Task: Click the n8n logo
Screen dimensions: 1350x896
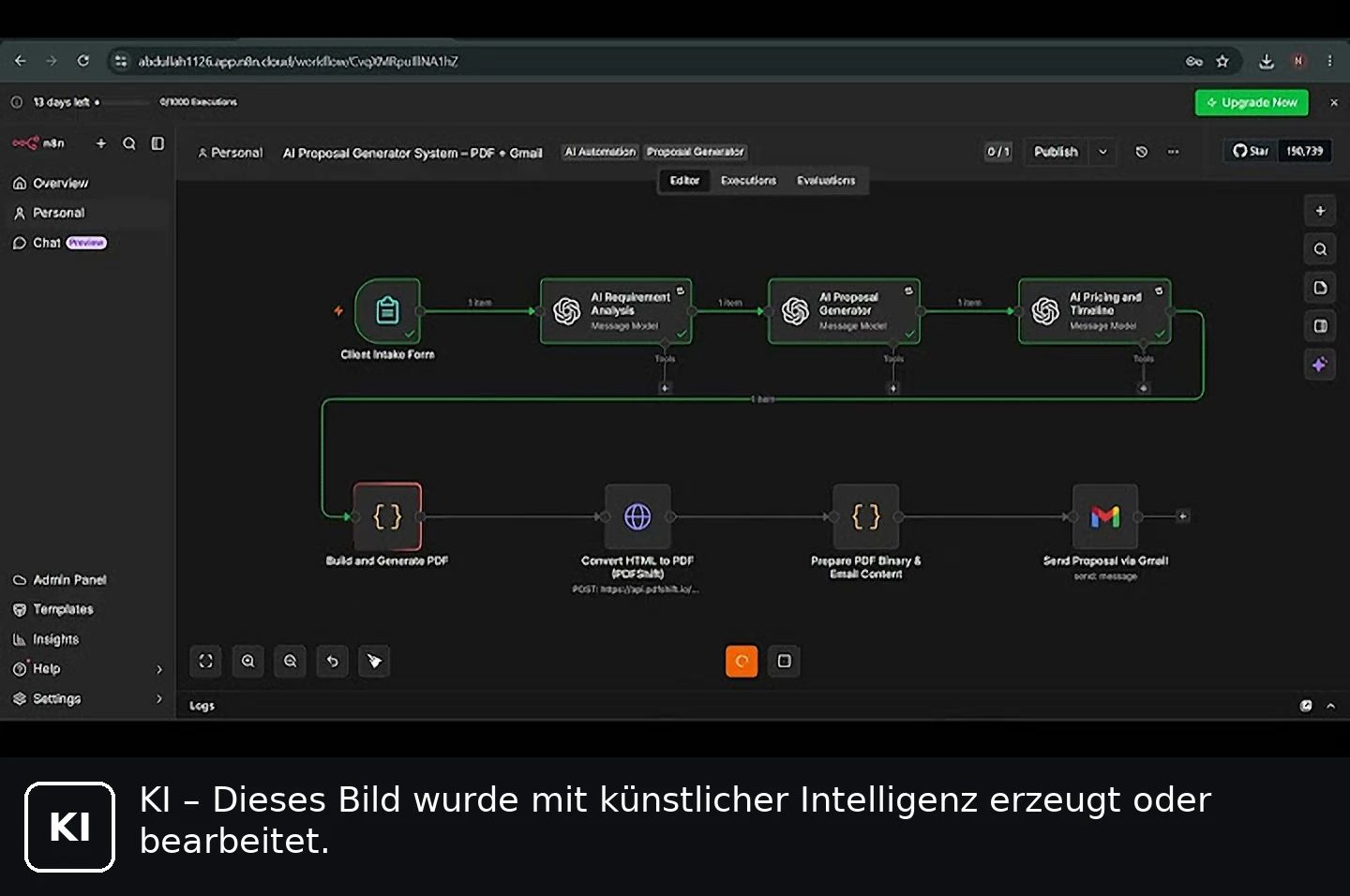Action: 38,143
